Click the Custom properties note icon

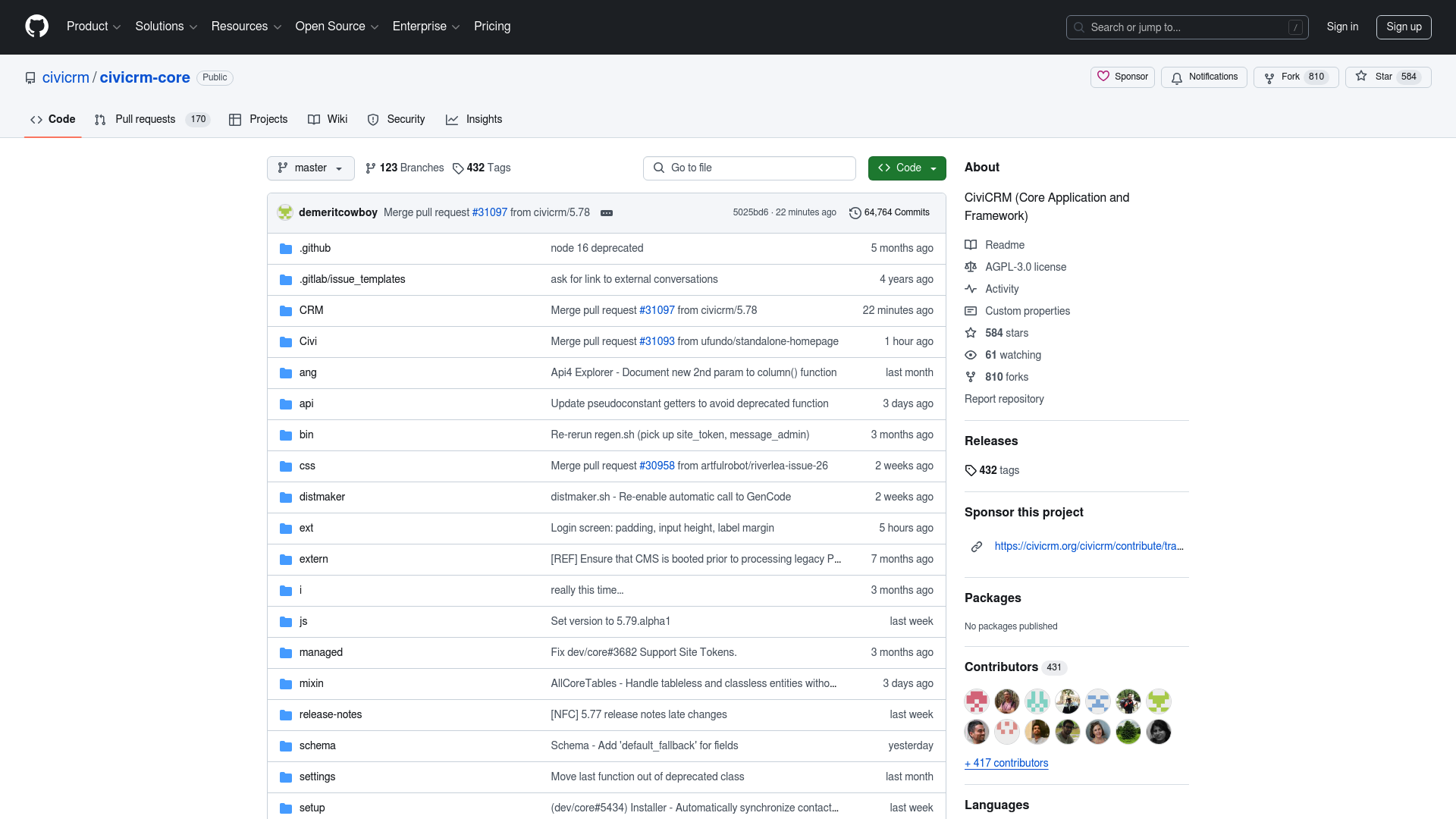pyautogui.click(x=971, y=311)
